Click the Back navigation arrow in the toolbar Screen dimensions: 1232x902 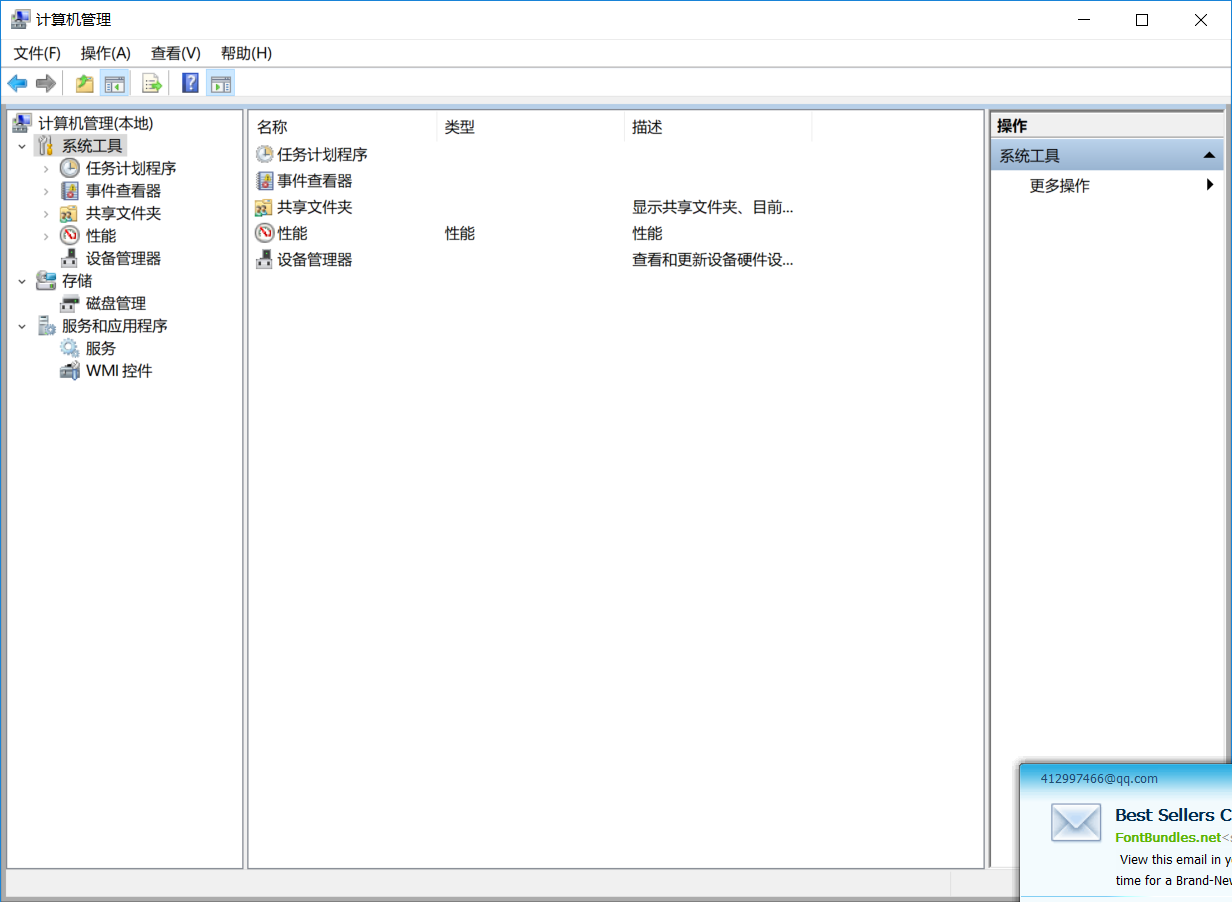coord(17,83)
